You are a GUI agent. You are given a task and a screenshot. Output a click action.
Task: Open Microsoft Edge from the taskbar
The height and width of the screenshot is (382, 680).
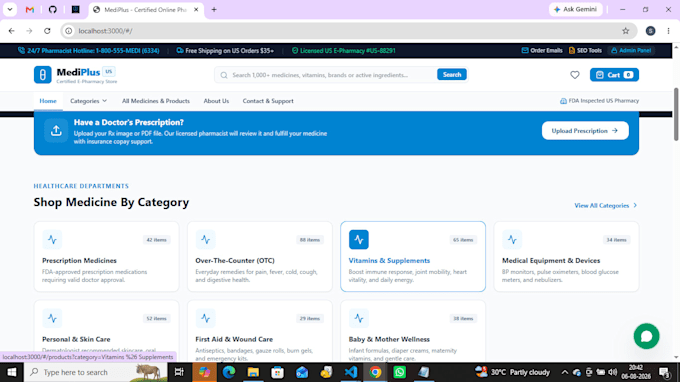point(229,372)
